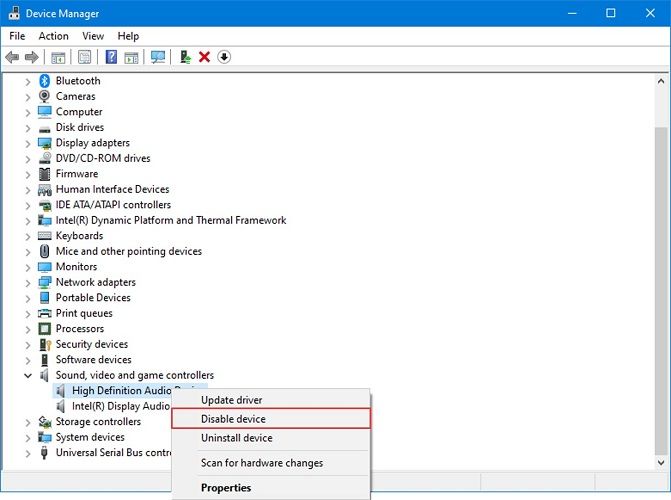Open Properties from the context menu
The width and height of the screenshot is (671, 500).
tap(271, 488)
